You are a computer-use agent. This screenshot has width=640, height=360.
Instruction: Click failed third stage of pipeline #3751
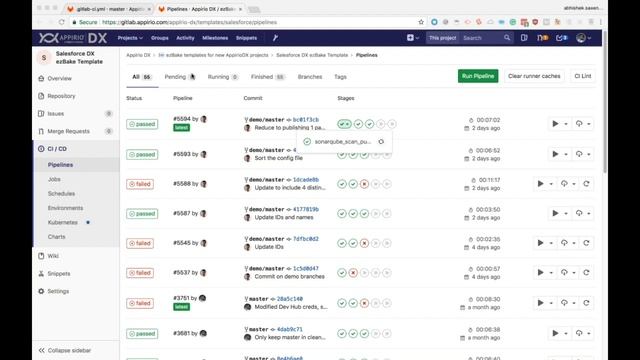tap(364, 303)
